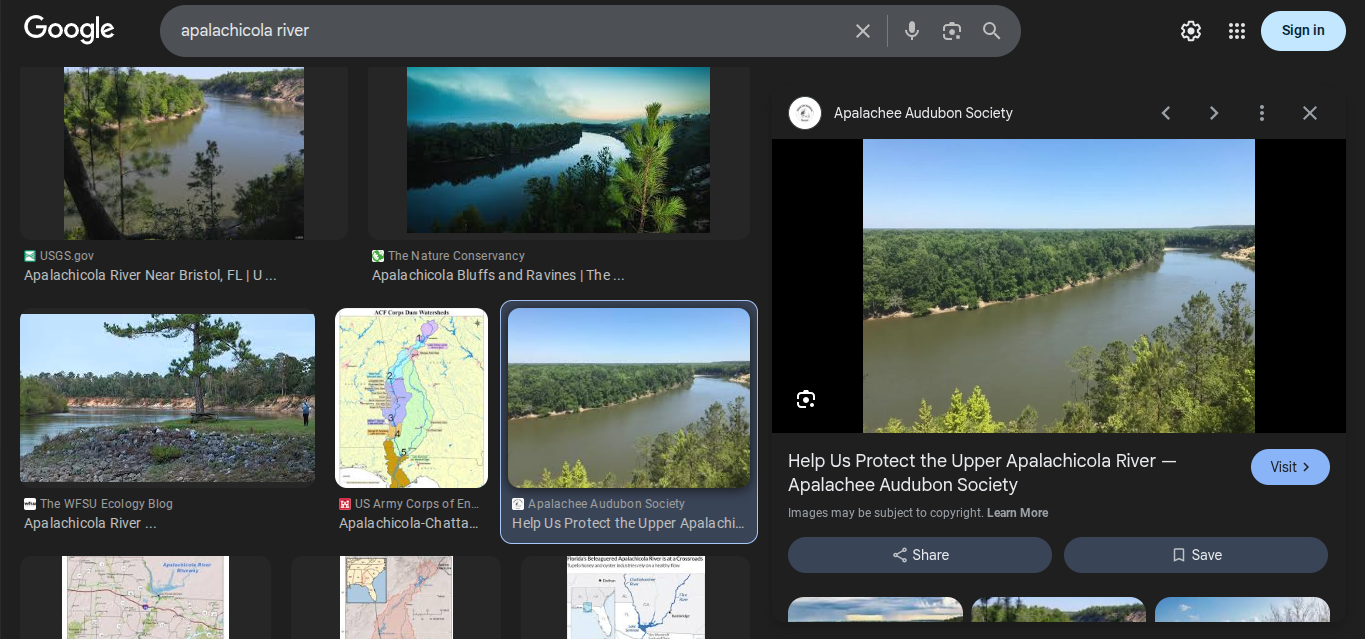
Task: Close the image preview panel
Action: [x=1310, y=113]
